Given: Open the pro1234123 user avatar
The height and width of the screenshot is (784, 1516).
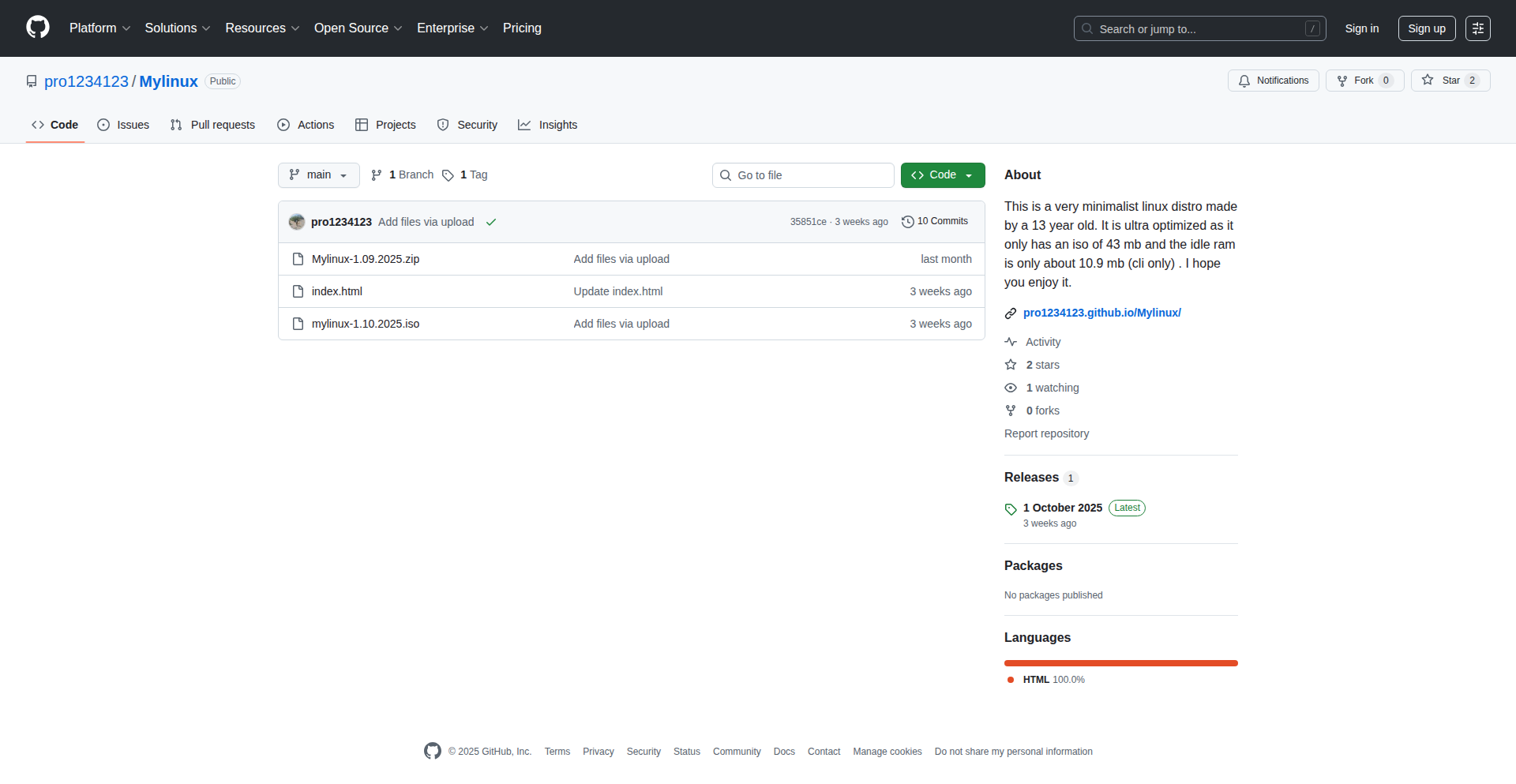Looking at the screenshot, I should coord(297,222).
